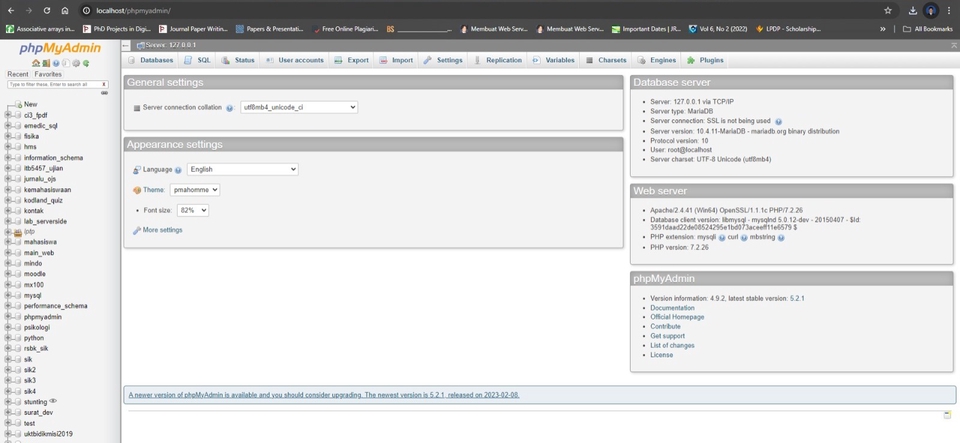Open the Variables tab

point(553,60)
